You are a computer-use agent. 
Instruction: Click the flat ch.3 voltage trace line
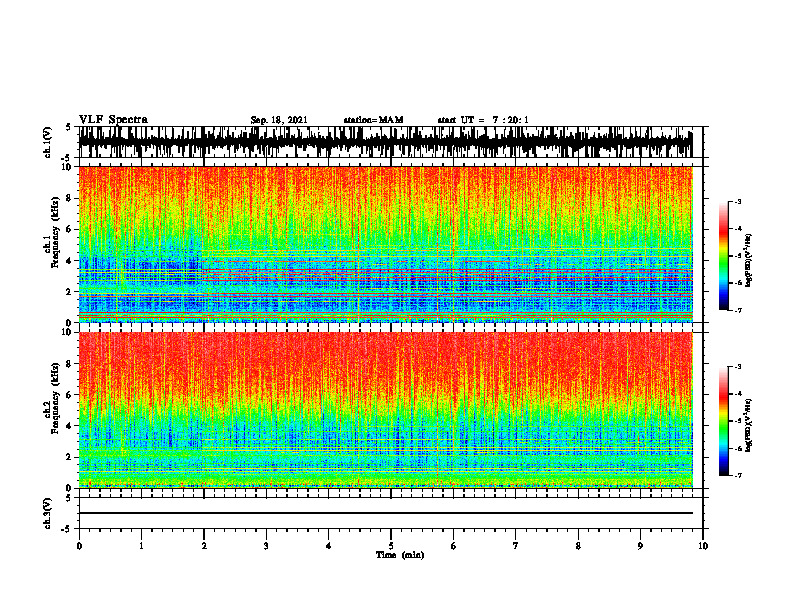[386, 513]
